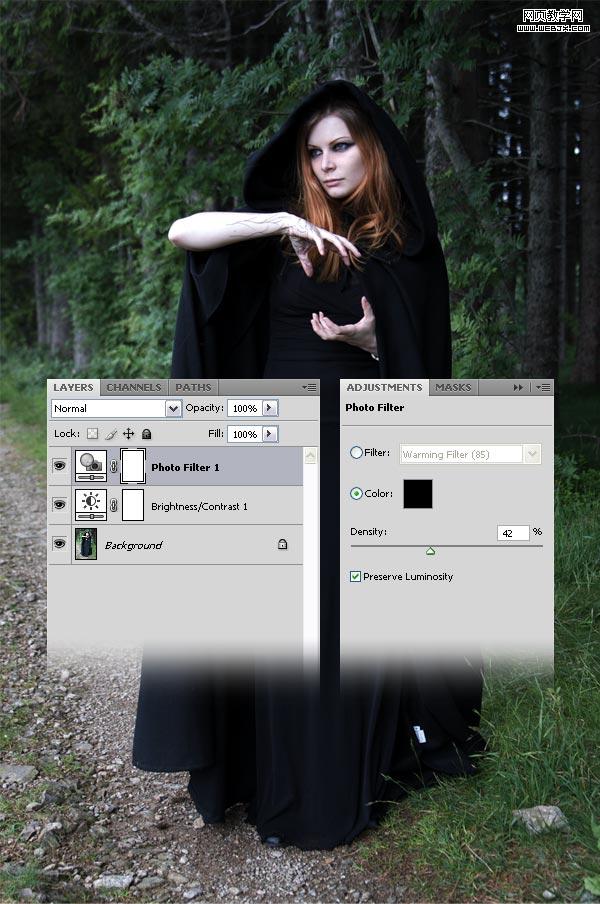This screenshot has width=600, height=904.
Task: Enable lock all padlock icon
Action: click(x=146, y=434)
